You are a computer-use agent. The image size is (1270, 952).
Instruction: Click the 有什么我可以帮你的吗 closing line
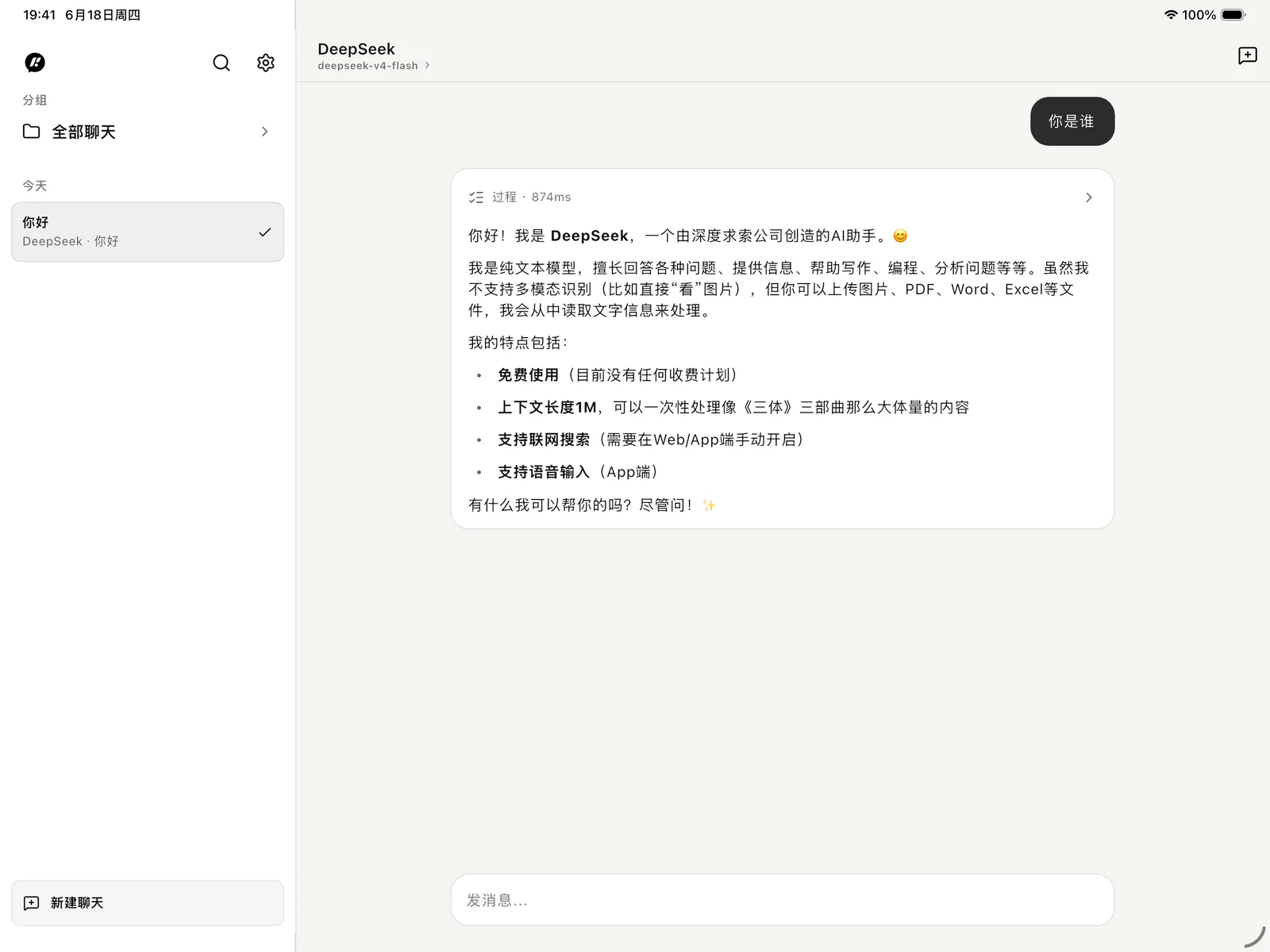pos(591,505)
